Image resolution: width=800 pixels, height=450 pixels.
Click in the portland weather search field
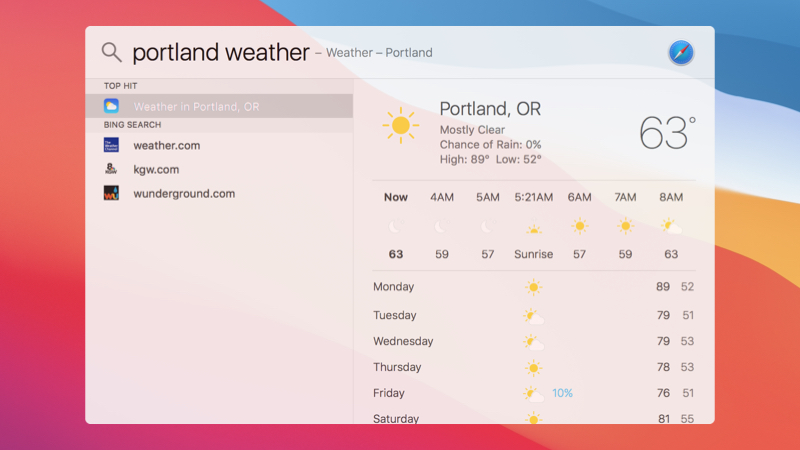(x=220, y=52)
